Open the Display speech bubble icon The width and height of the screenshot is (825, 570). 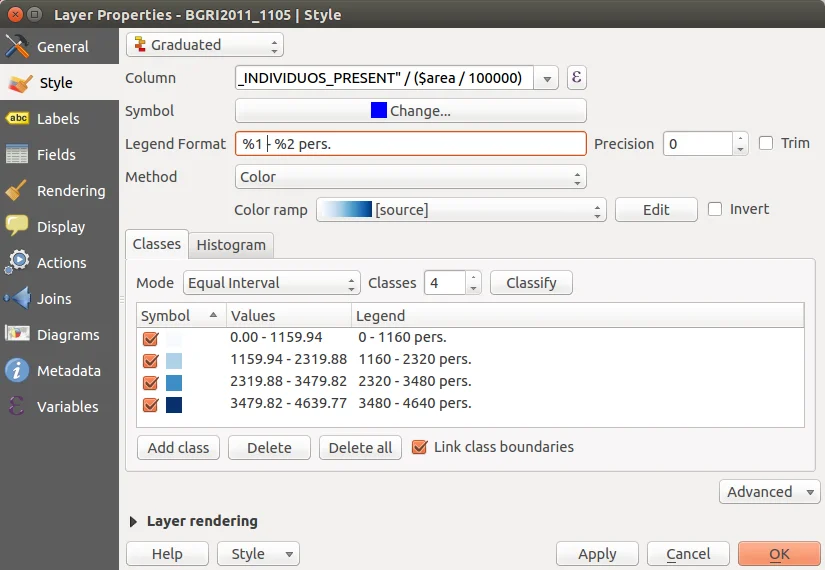click(x=18, y=227)
